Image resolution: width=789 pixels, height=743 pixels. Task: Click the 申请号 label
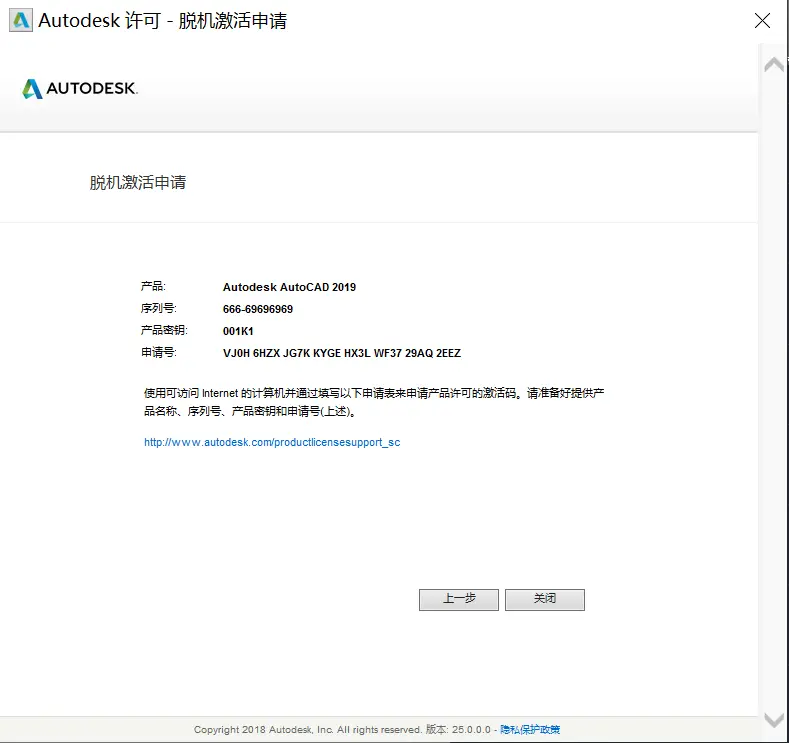coord(159,352)
